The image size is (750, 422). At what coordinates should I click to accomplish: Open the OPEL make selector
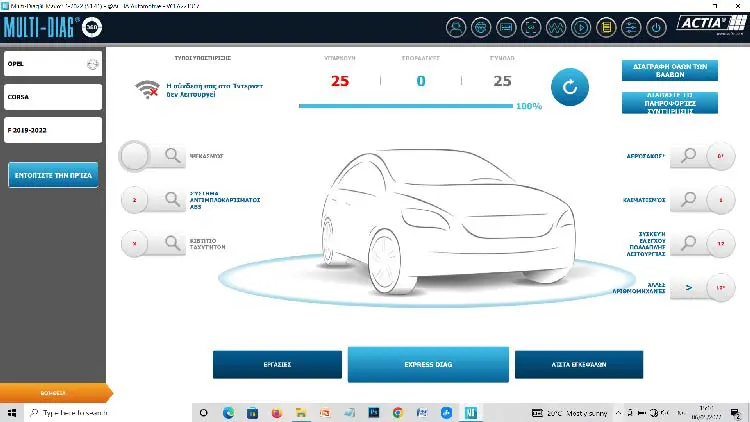[x=53, y=64]
